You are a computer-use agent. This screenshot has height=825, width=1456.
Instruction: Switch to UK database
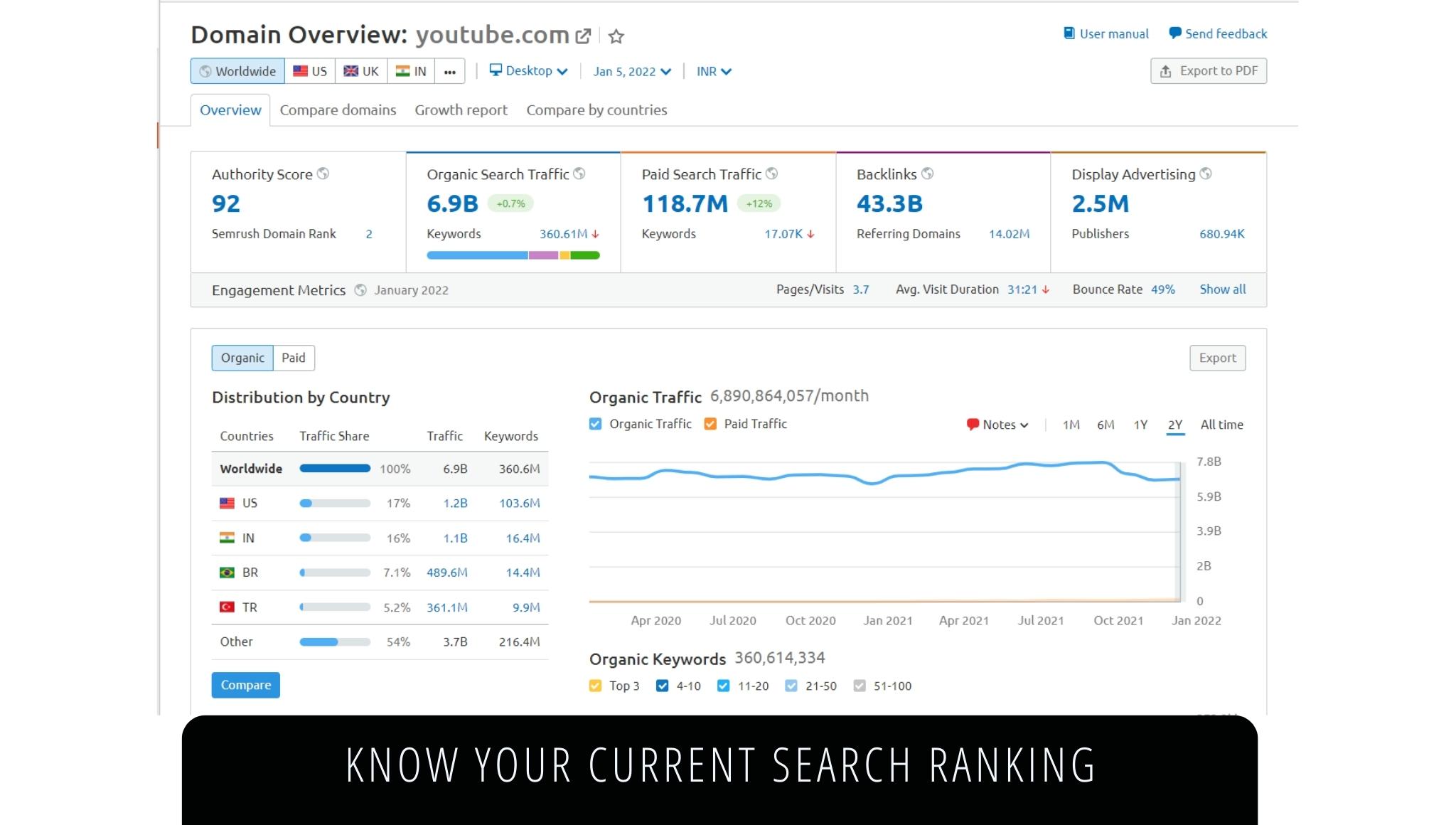pyautogui.click(x=361, y=71)
